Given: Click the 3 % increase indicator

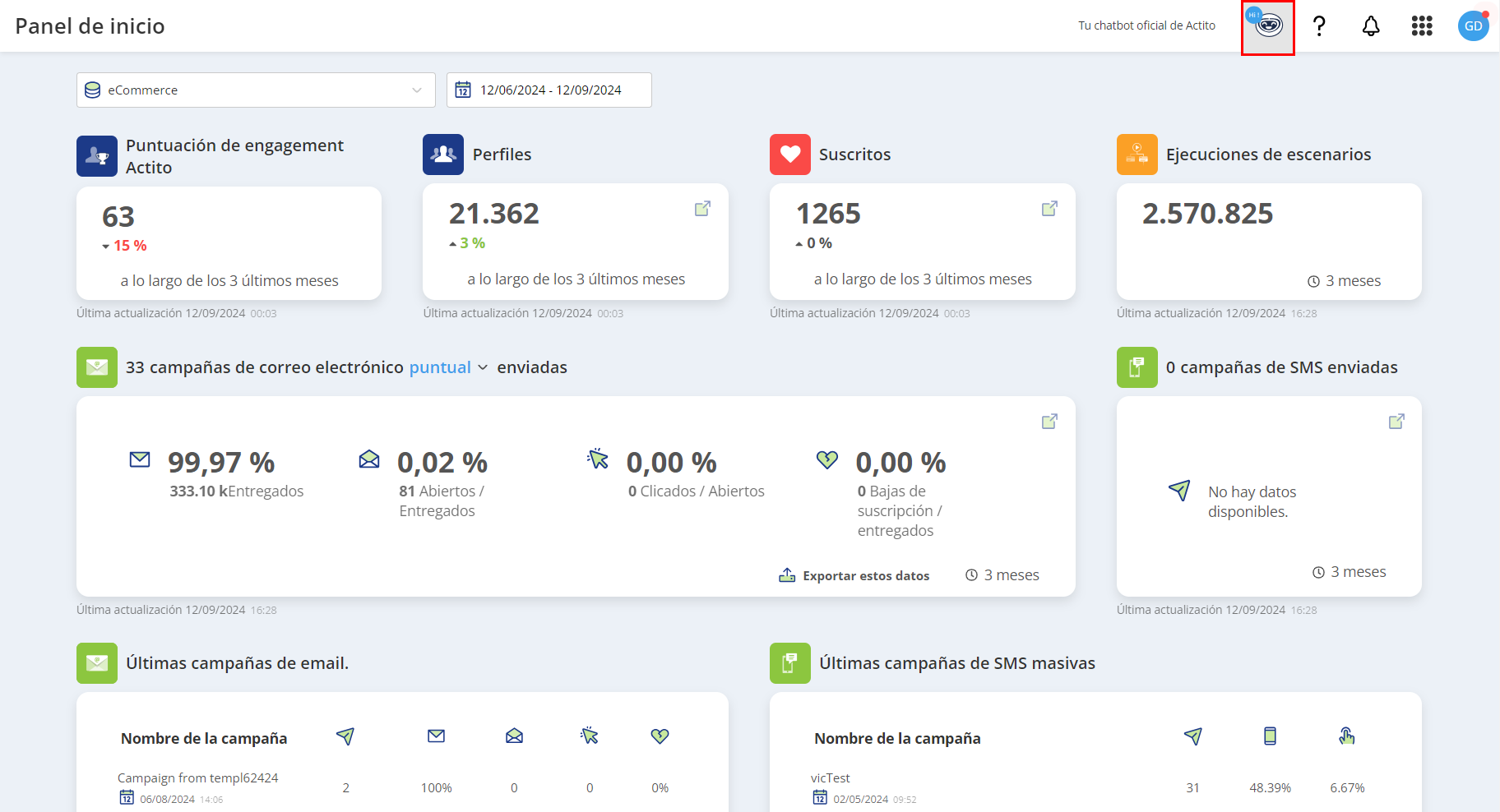Looking at the screenshot, I should point(467,243).
